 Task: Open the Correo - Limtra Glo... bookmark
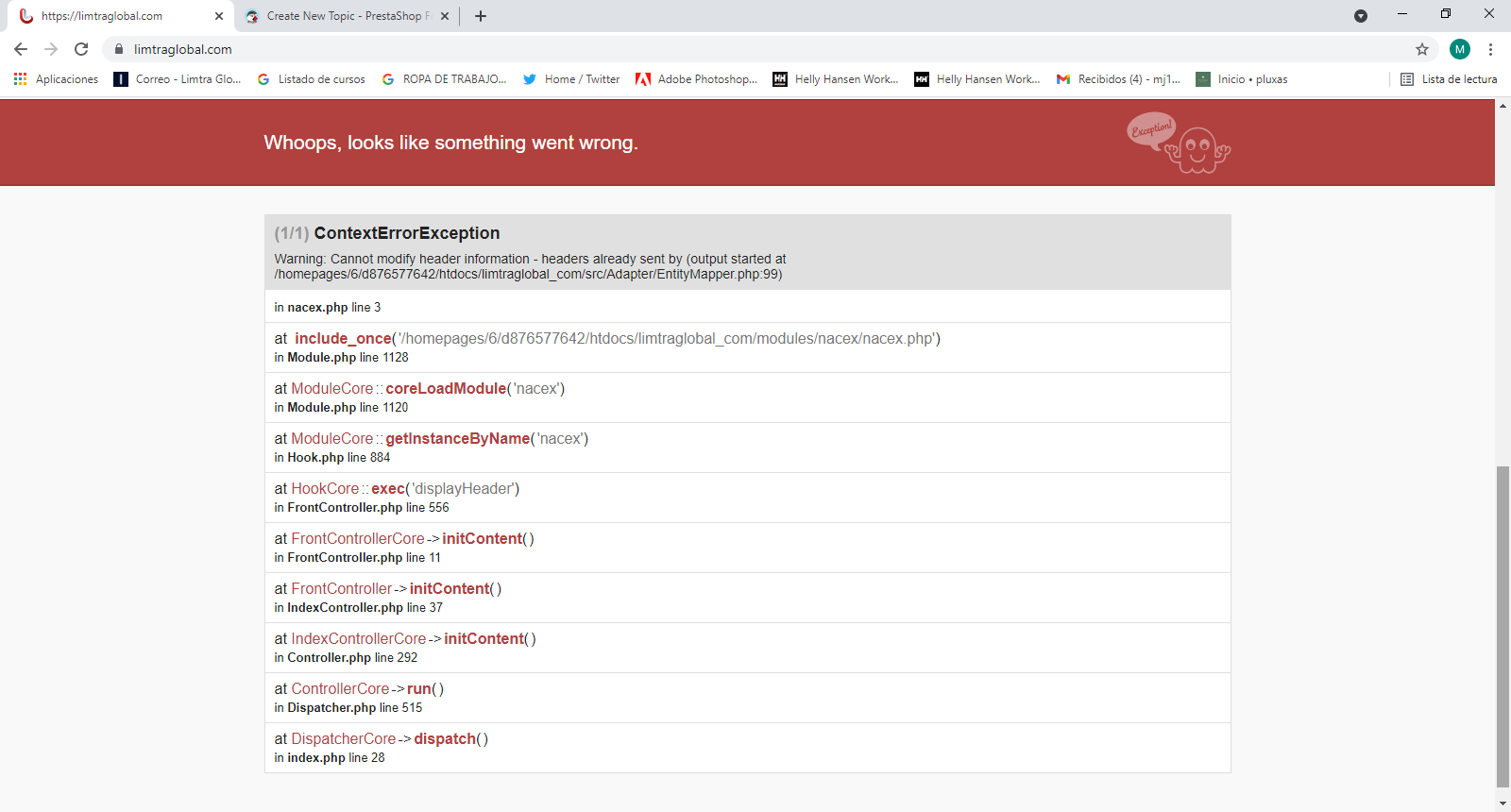(x=178, y=79)
